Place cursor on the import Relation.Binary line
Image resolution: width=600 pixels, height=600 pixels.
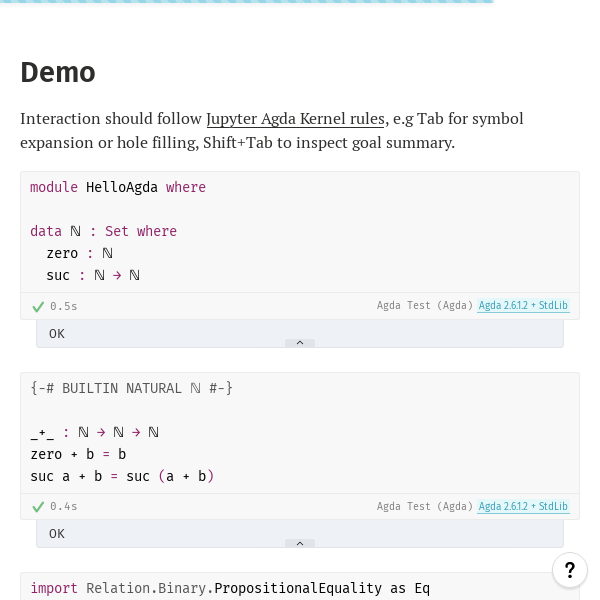click(x=230, y=588)
